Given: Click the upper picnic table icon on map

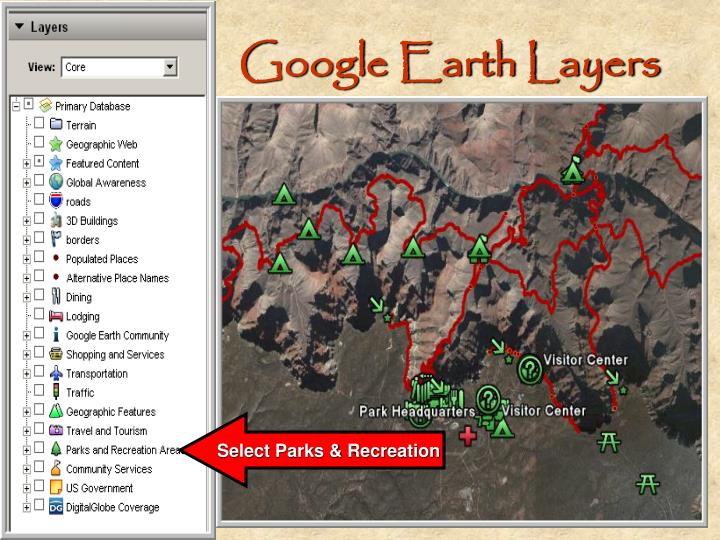Looking at the screenshot, I should (x=609, y=443).
